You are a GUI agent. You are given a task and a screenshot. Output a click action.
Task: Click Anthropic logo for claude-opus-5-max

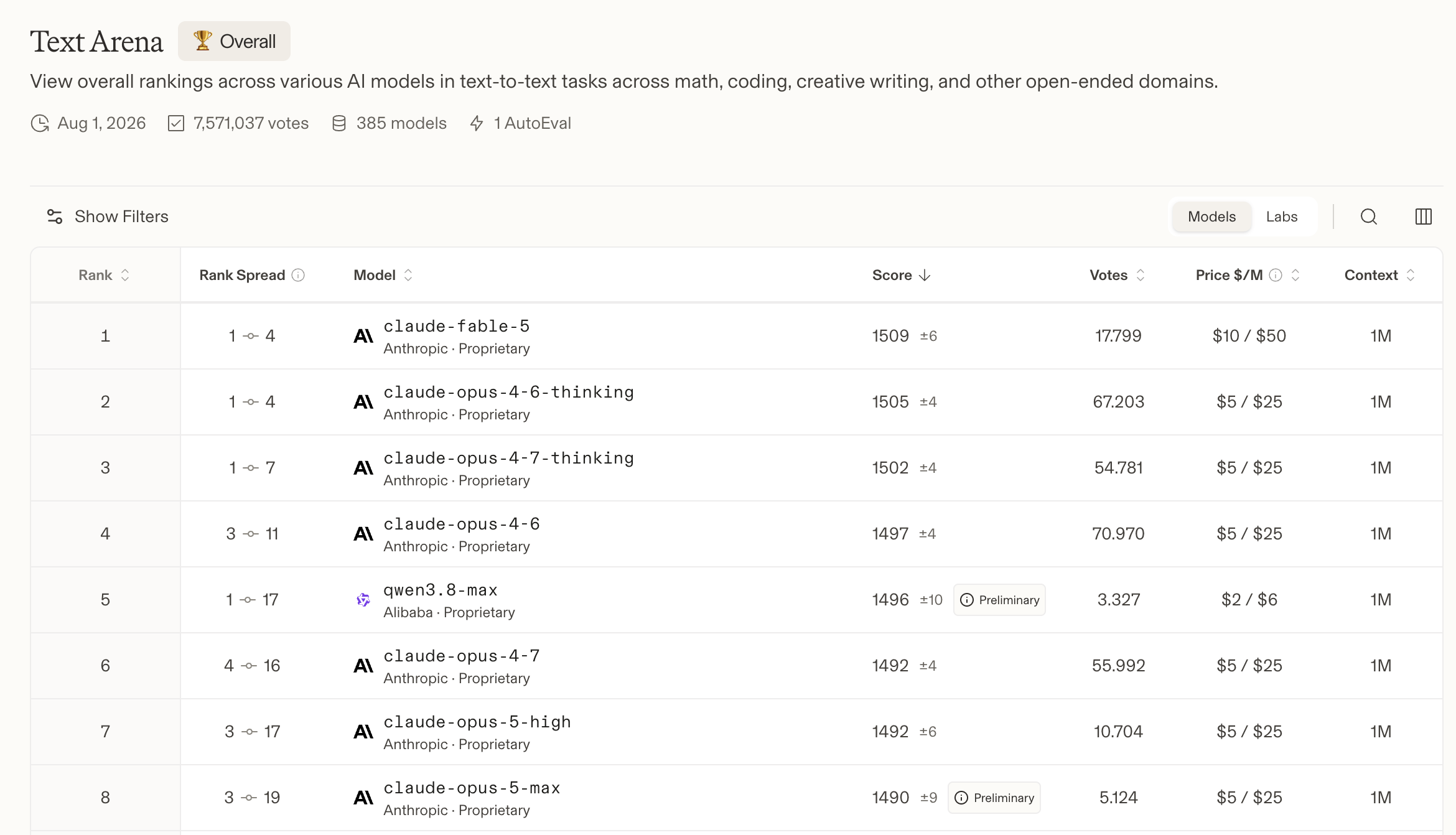coord(363,798)
